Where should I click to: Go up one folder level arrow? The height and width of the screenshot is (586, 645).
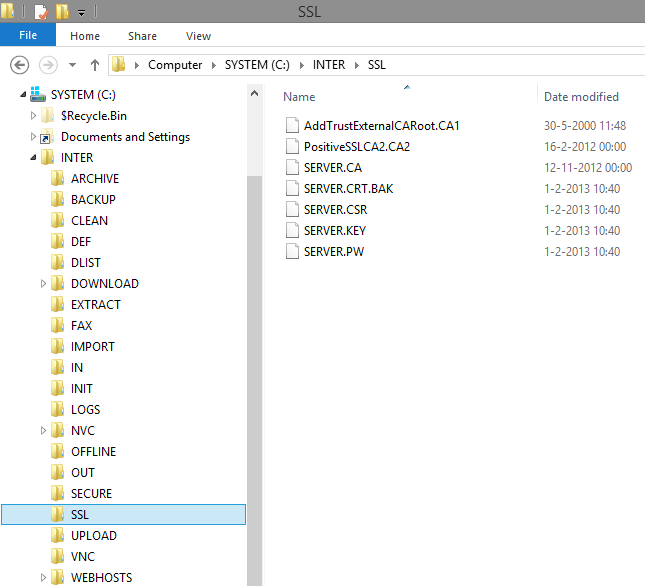[95, 65]
